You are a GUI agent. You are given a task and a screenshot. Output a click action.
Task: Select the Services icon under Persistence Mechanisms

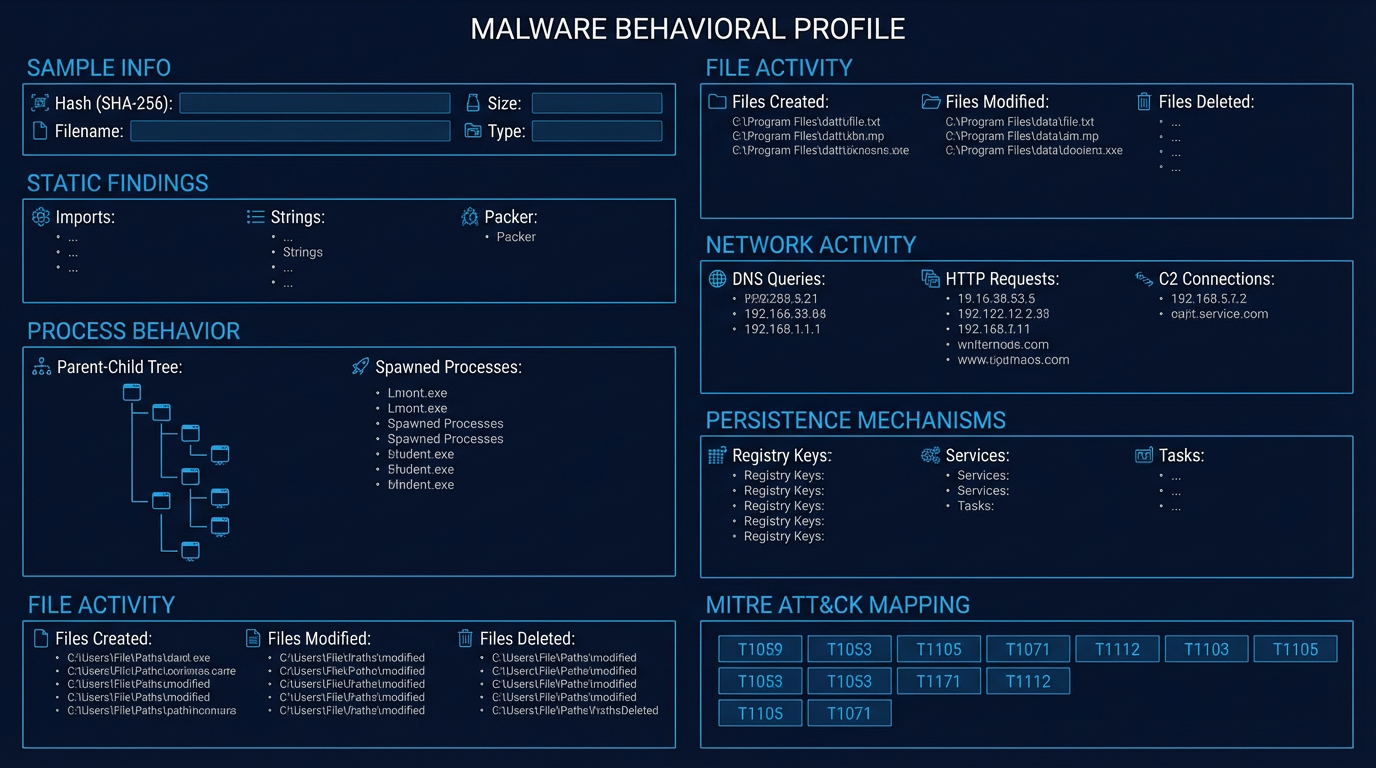(x=930, y=455)
